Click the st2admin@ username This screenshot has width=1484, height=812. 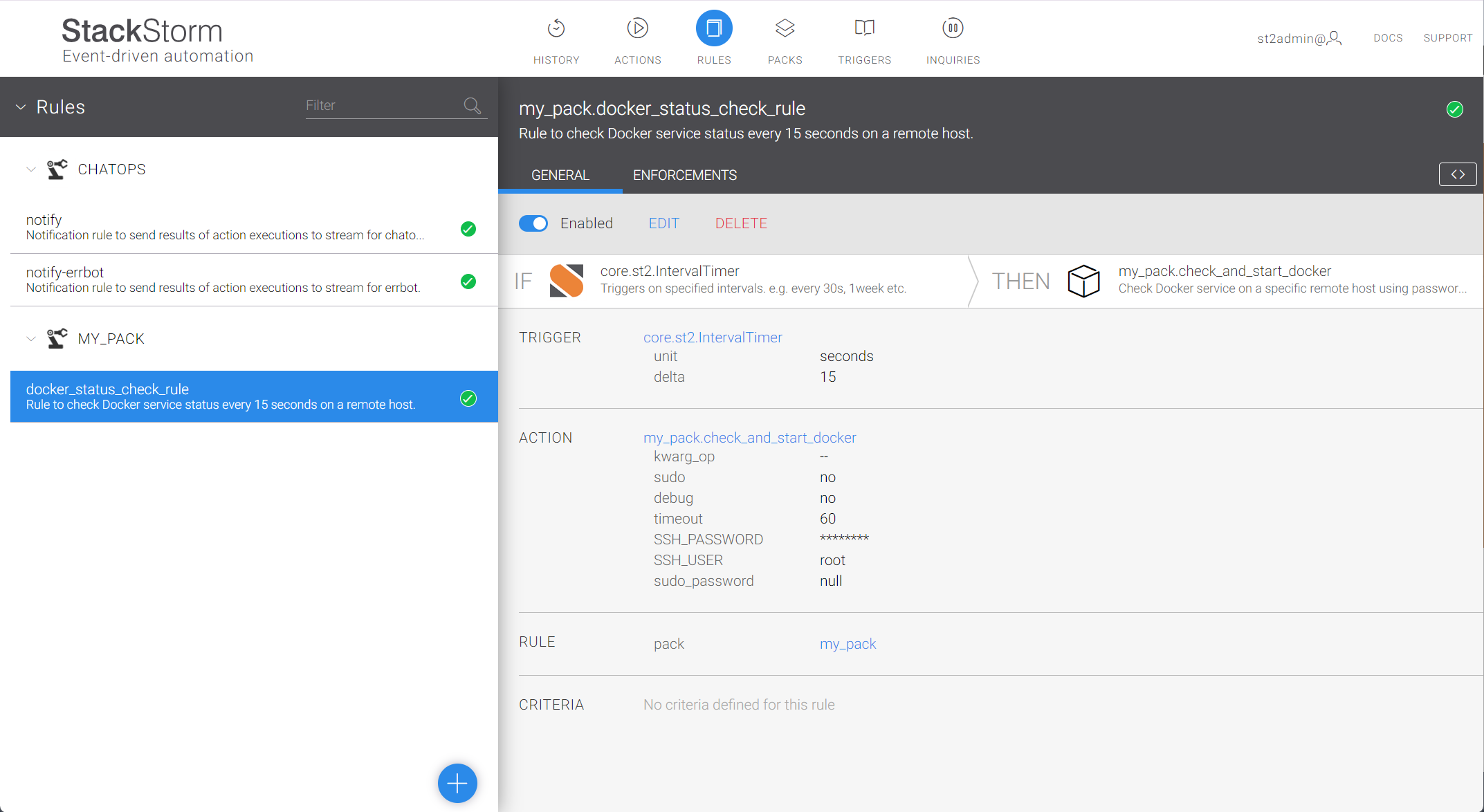[x=1291, y=38]
